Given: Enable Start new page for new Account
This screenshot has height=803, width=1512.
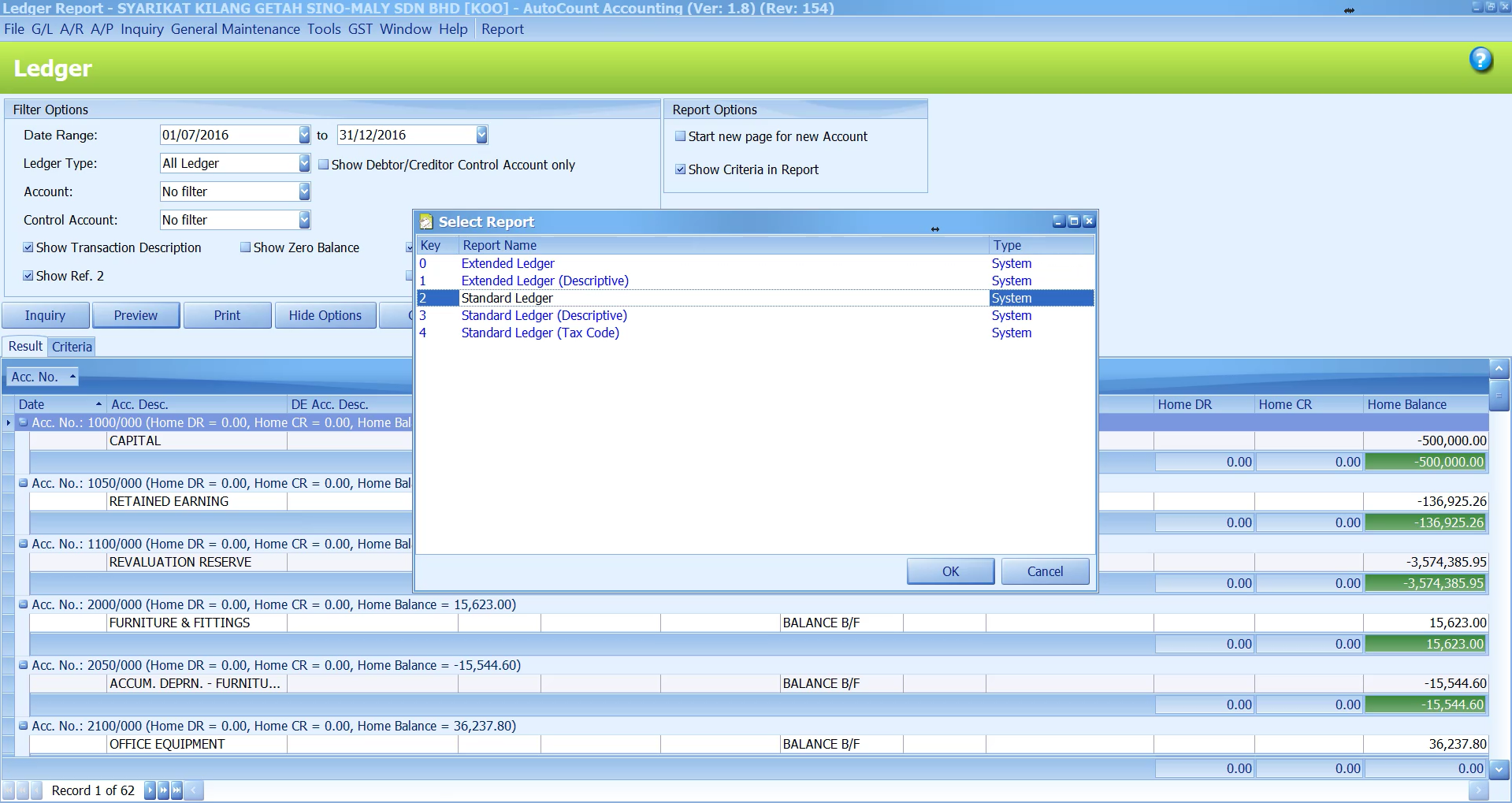Looking at the screenshot, I should [681, 136].
